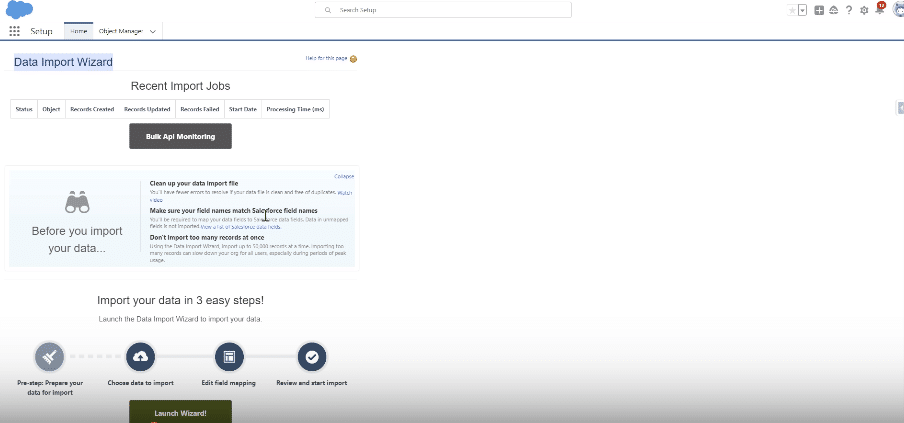Click the help page cube icon
Screen dimensions: 904x423
coord(353,59)
